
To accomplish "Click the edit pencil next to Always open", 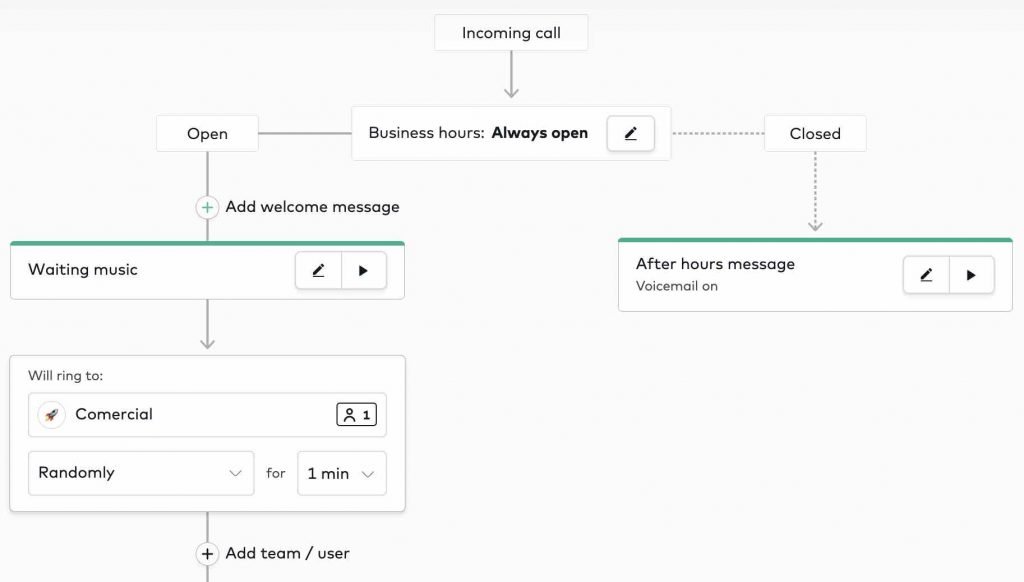I will tap(630, 133).
